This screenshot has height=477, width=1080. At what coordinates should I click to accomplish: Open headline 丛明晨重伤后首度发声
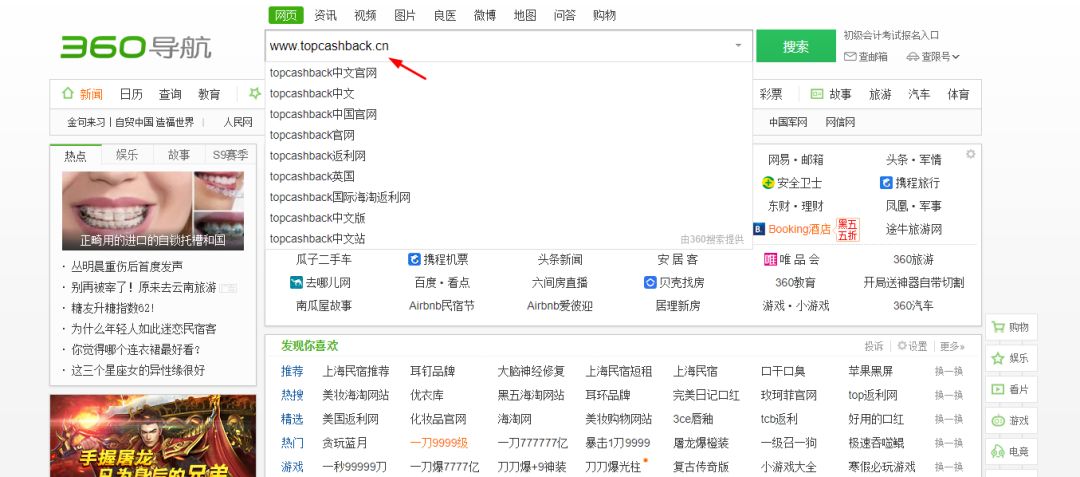pos(127,266)
